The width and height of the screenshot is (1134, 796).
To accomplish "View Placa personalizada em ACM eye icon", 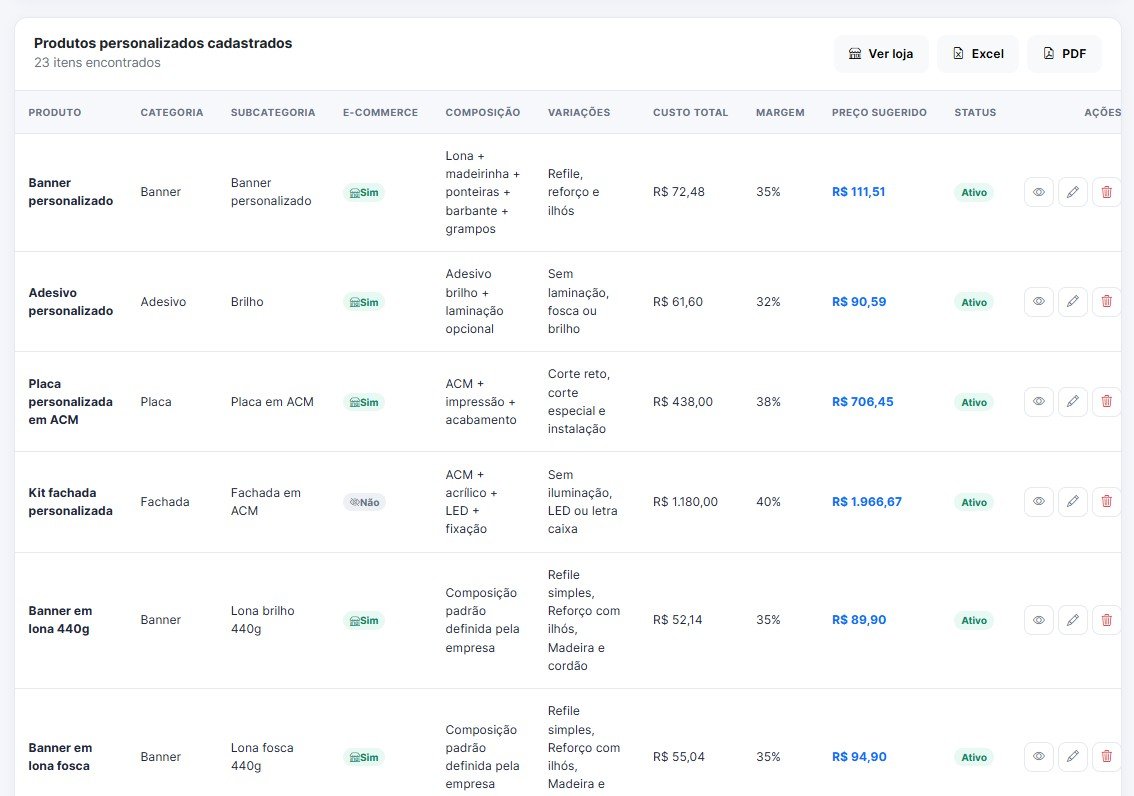I will (x=1039, y=401).
